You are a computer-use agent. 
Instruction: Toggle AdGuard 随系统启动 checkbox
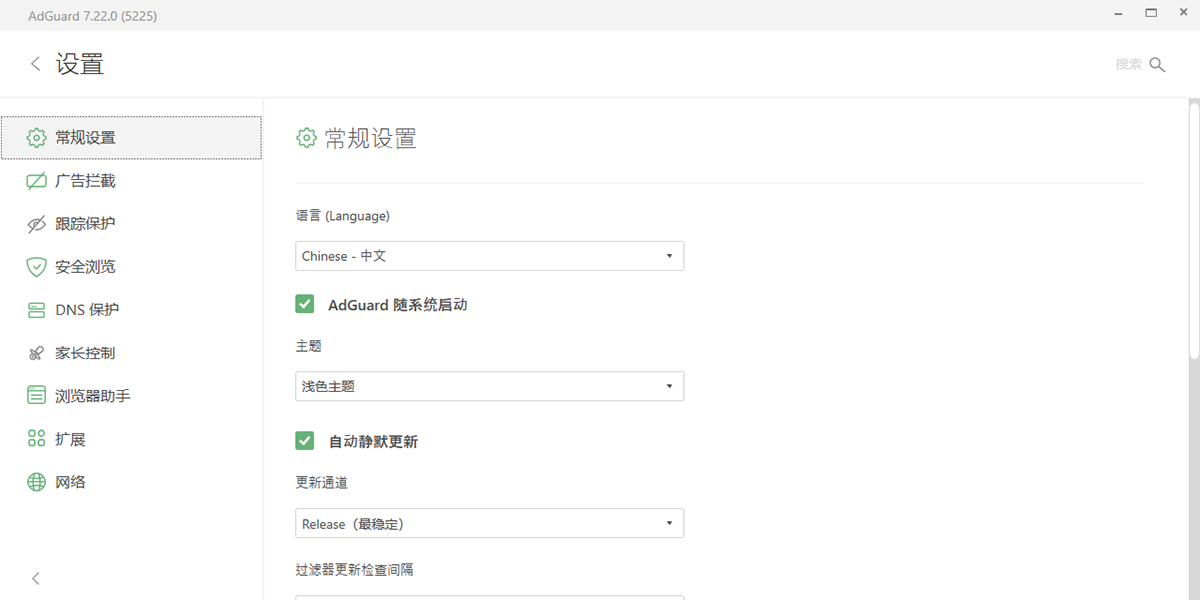(305, 304)
